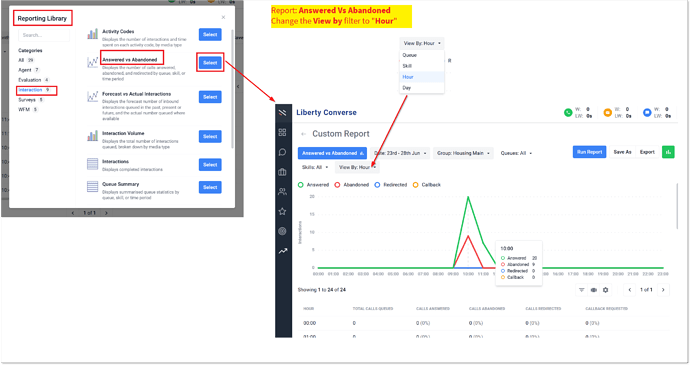
Task: Click the Run Report button
Action: [x=589, y=152]
